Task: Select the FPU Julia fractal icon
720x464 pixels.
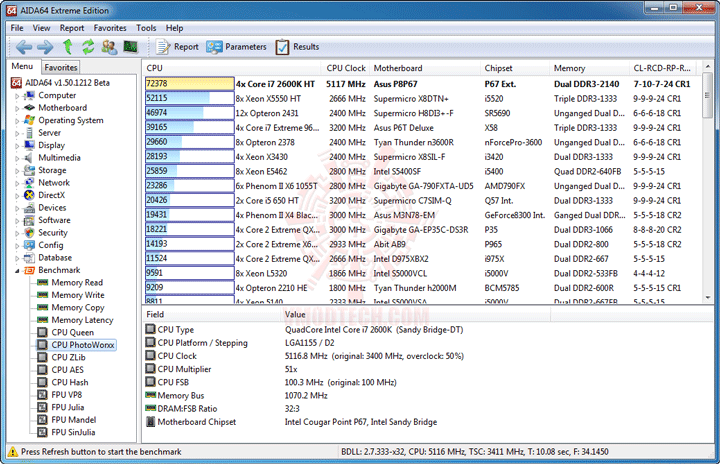Action: [43, 407]
